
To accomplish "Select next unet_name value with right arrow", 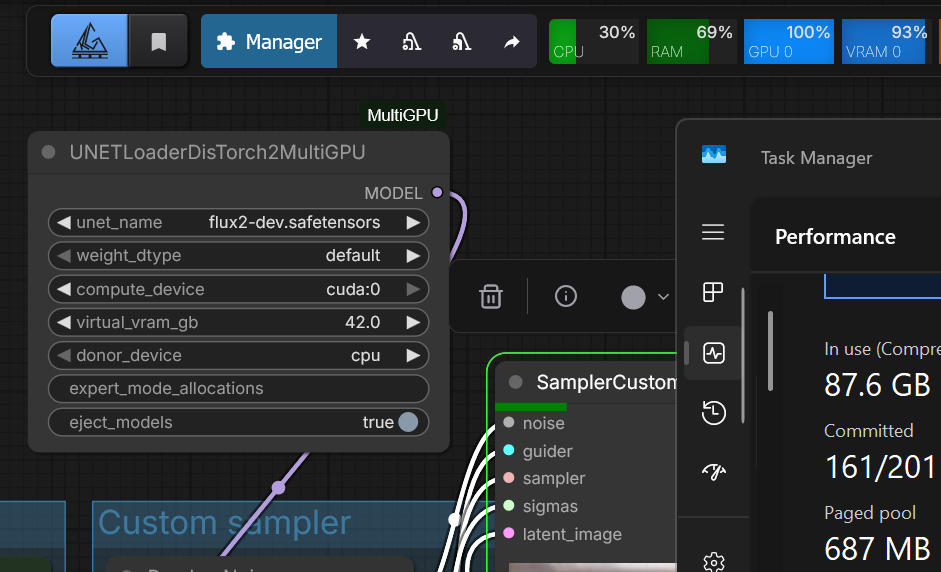I will point(413,223).
